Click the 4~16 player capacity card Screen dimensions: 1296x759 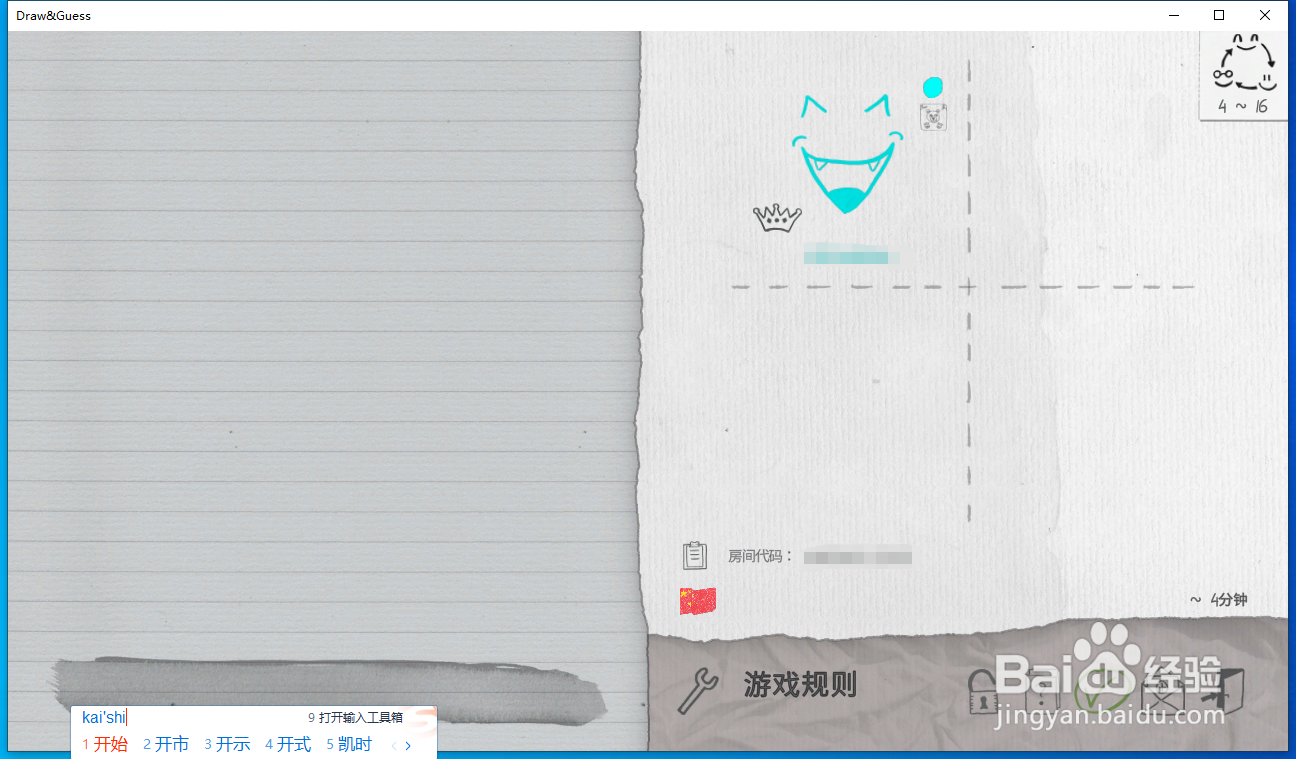pos(1243,73)
